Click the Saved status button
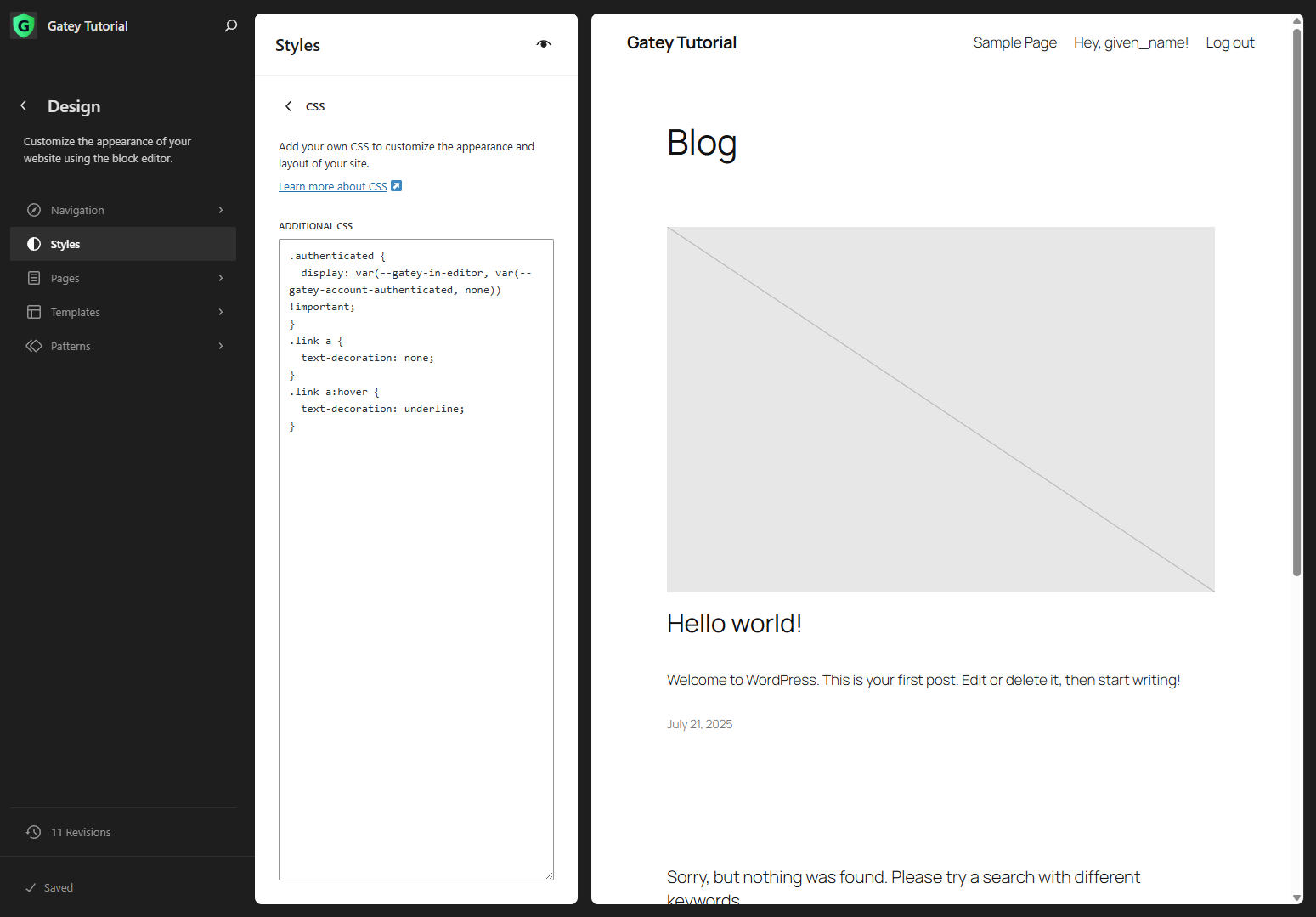1316x917 pixels. (x=49, y=887)
